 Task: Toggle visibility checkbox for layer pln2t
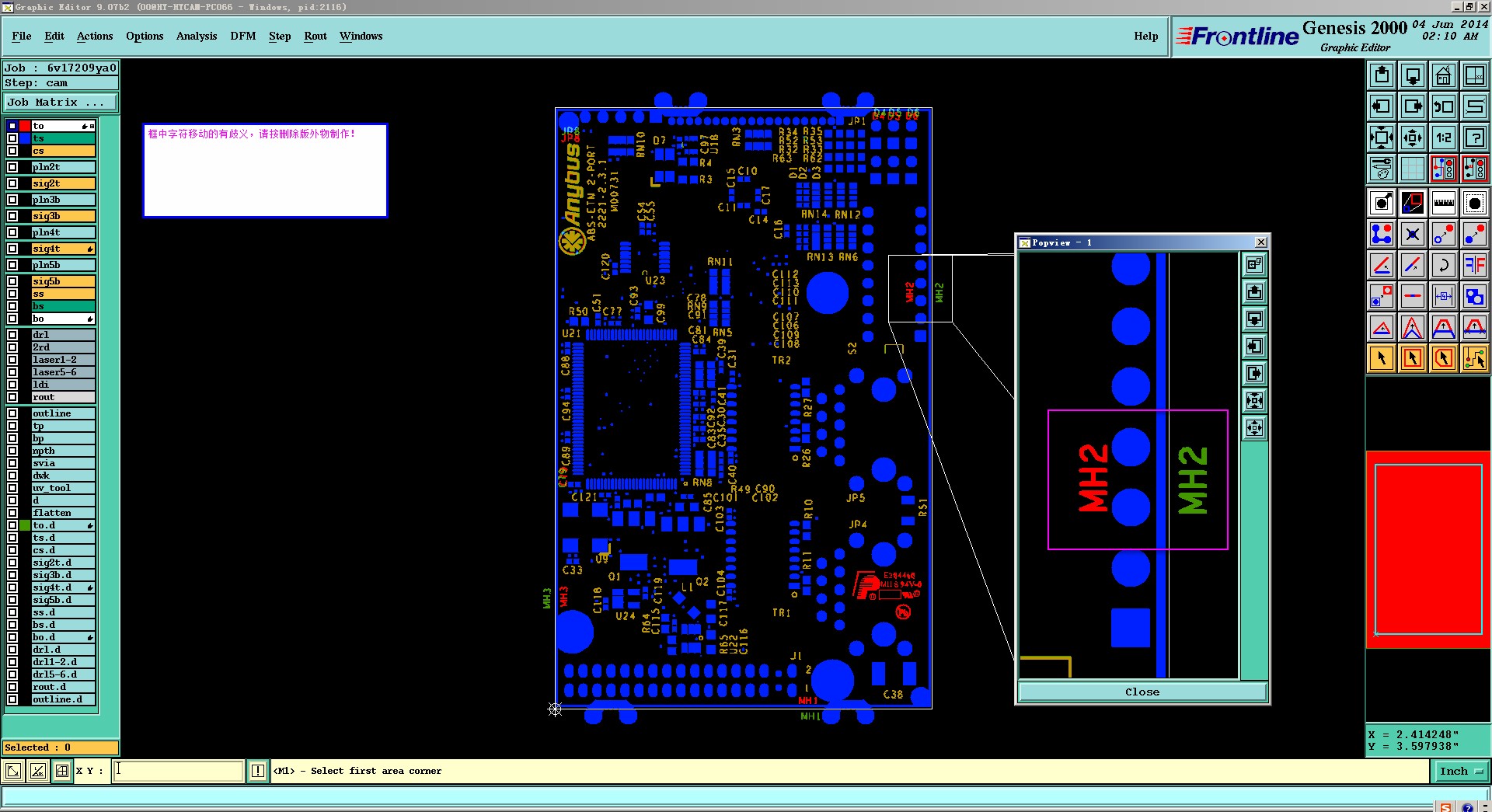[12, 167]
